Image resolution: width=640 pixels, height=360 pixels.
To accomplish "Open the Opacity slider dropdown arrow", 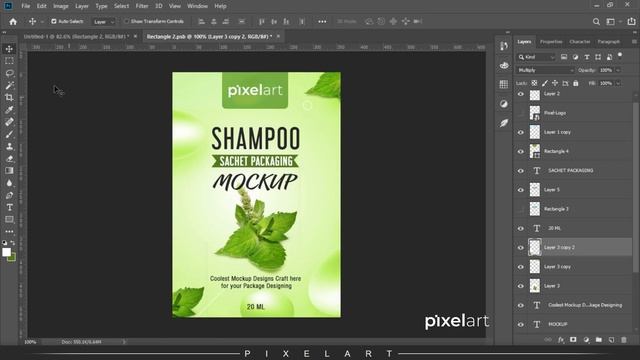I will 618,70.
